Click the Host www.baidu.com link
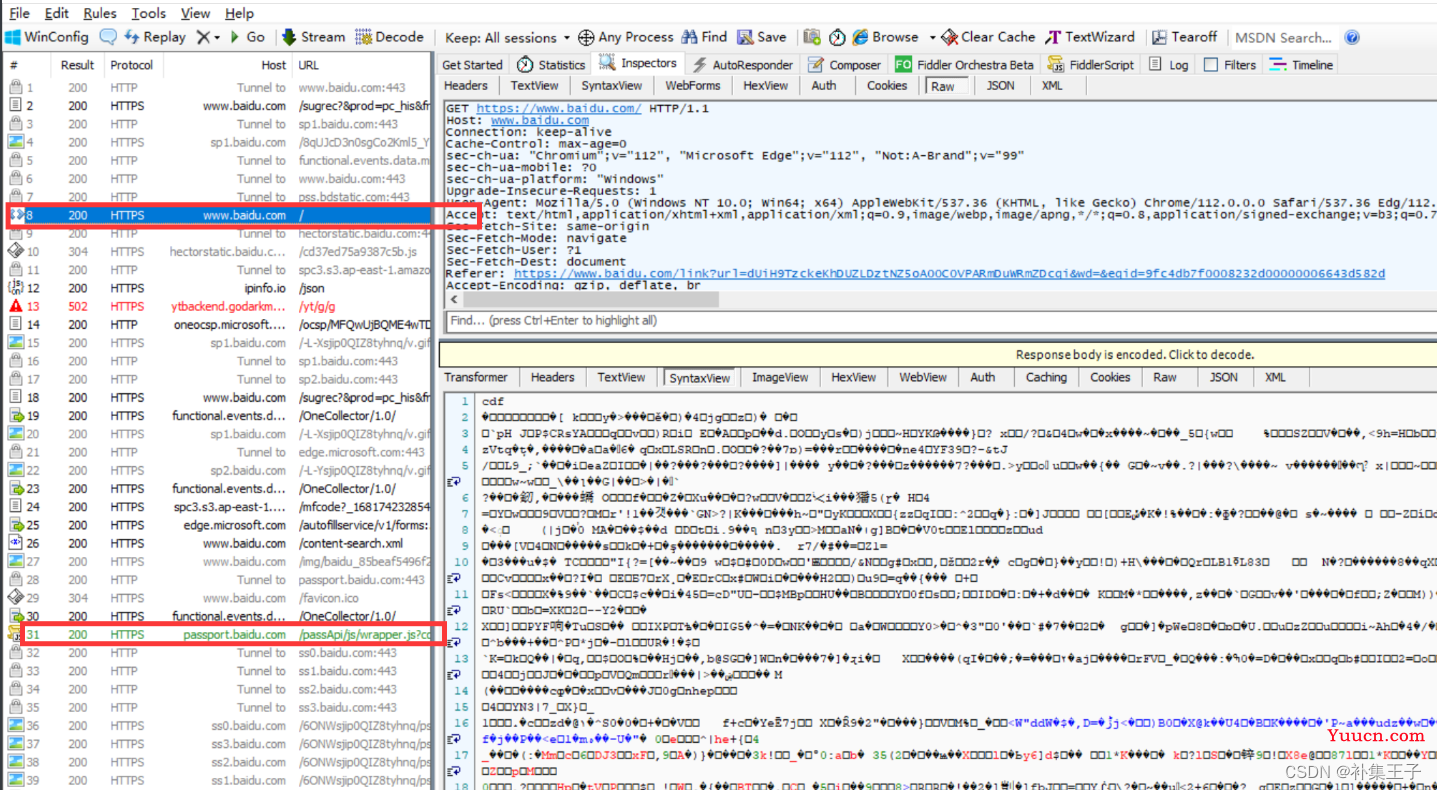Screen dimensions: 1437x790 pyautogui.click(x=539, y=120)
